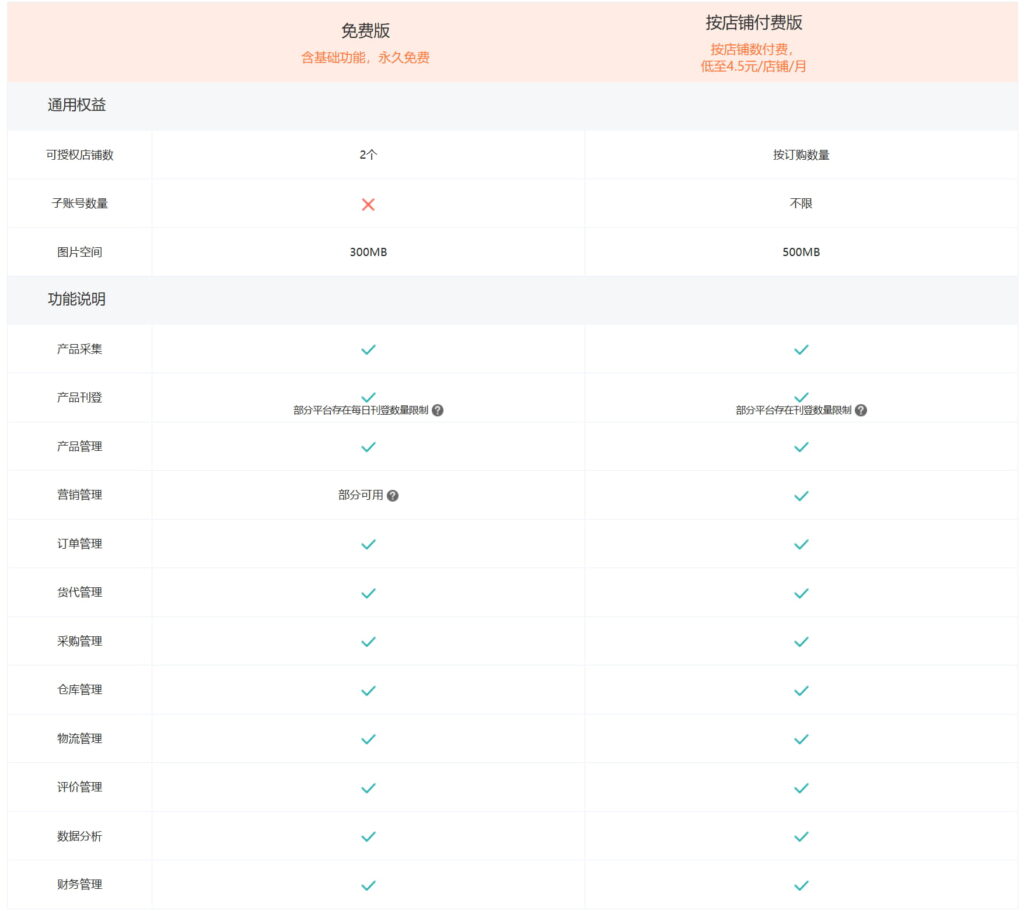Screen dimensions: 1024x911
Task: Click the 通用权益 section header
Action: 77,105
